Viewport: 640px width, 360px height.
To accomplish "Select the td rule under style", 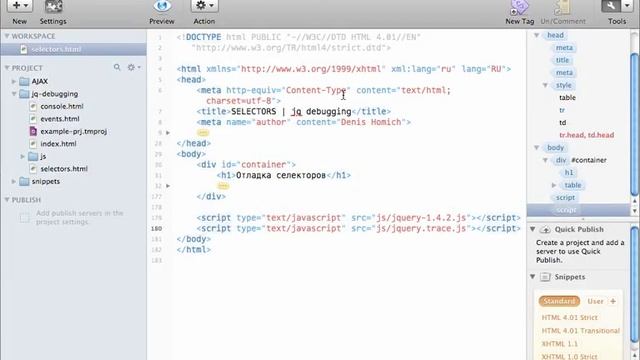I will [x=562, y=122].
